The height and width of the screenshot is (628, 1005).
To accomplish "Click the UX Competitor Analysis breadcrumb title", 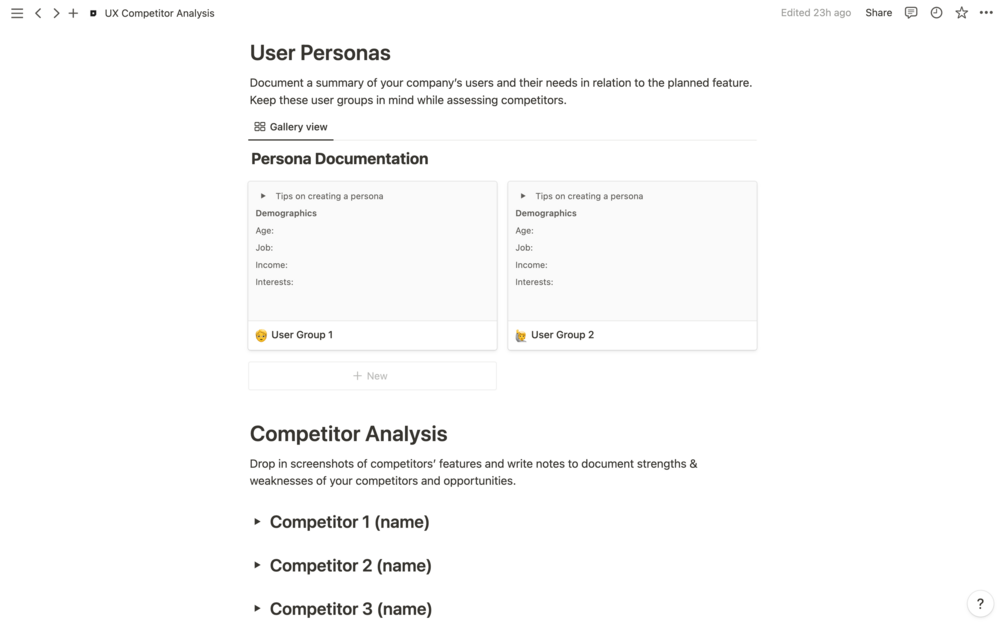I will (x=159, y=13).
